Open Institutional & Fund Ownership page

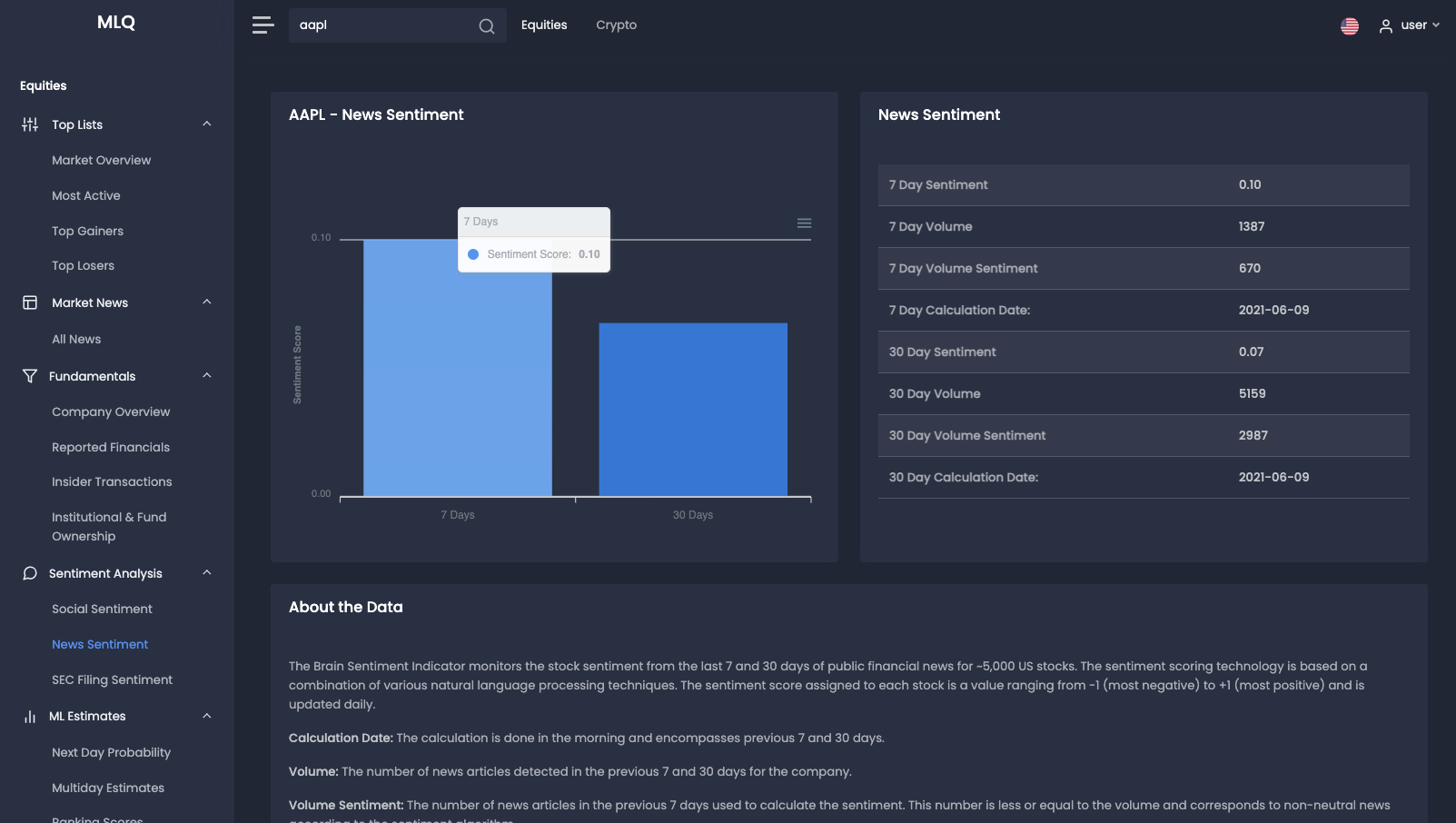pos(109,527)
